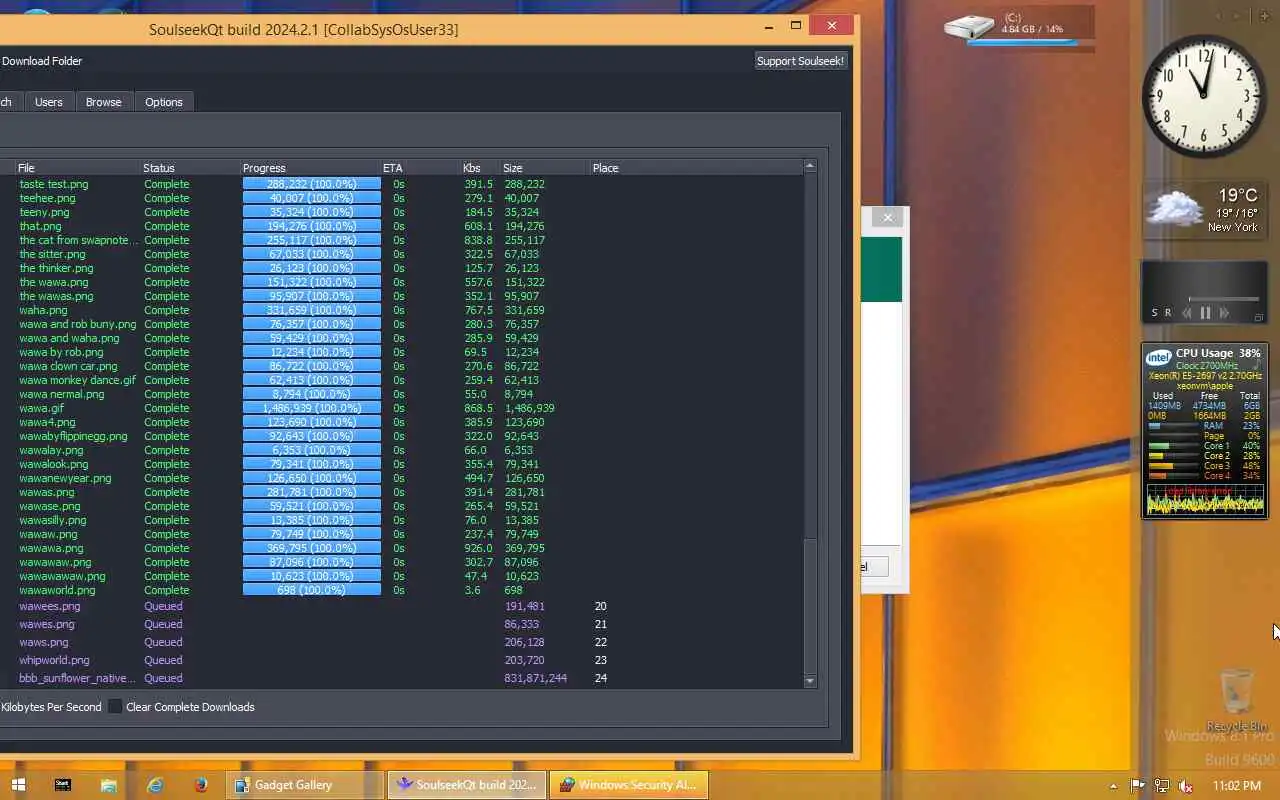Select the thinker.png file name
1280x800 pixels.
(56, 268)
